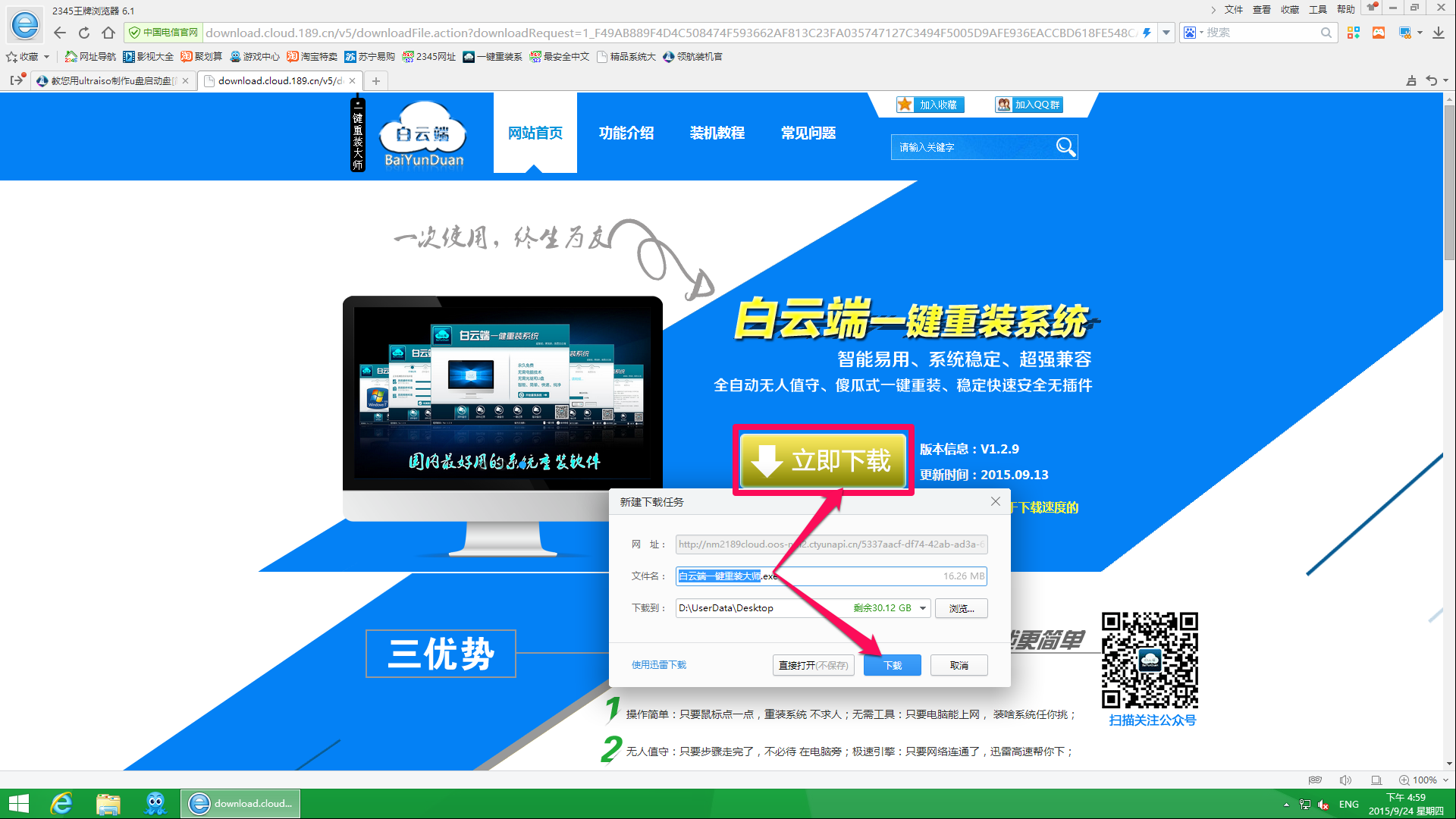Image resolution: width=1456 pixels, height=819 pixels.
Task: Go back to previous page
Action: pyautogui.click(x=60, y=33)
